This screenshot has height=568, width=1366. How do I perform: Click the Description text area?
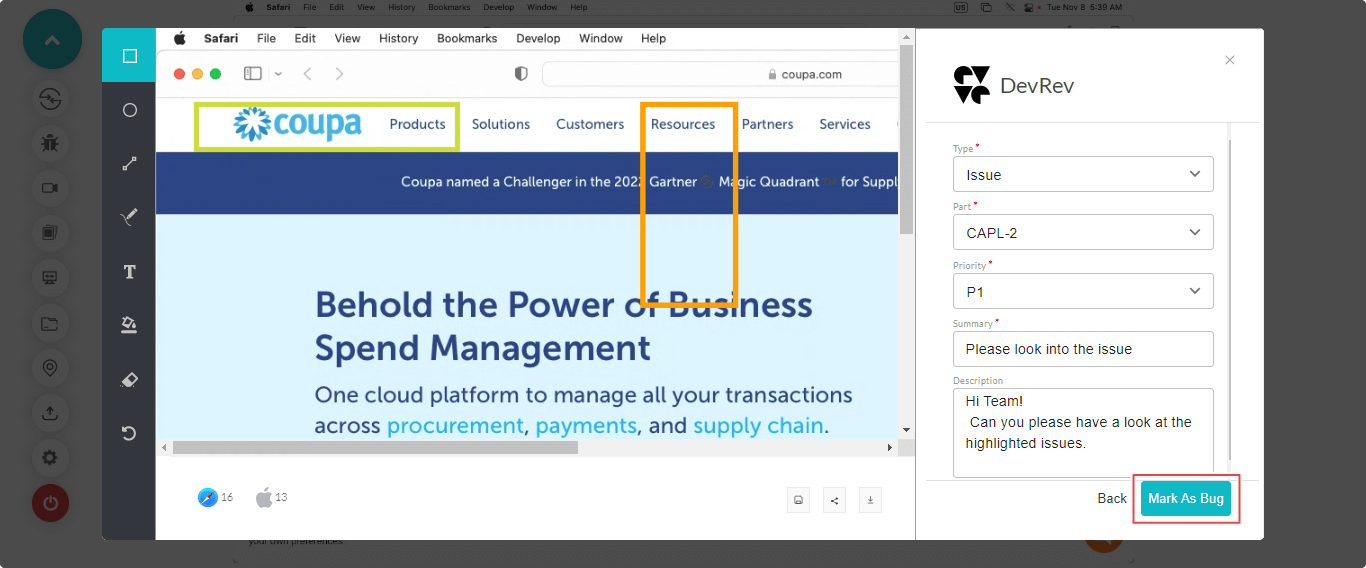click(1083, 433)
